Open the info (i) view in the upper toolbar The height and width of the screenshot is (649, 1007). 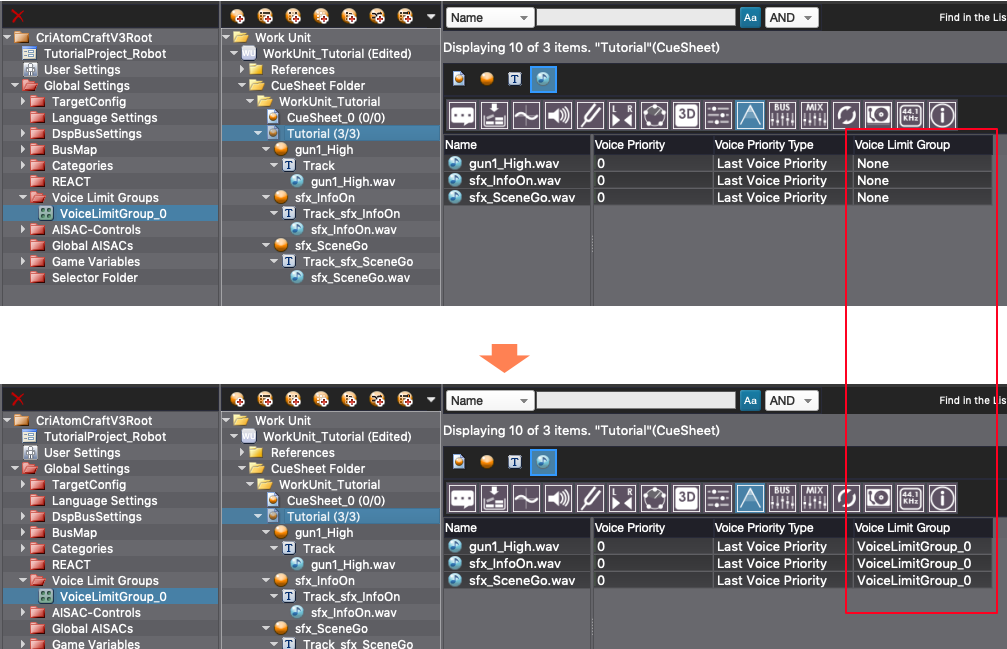pyautogui.click(x=942, y=115)
